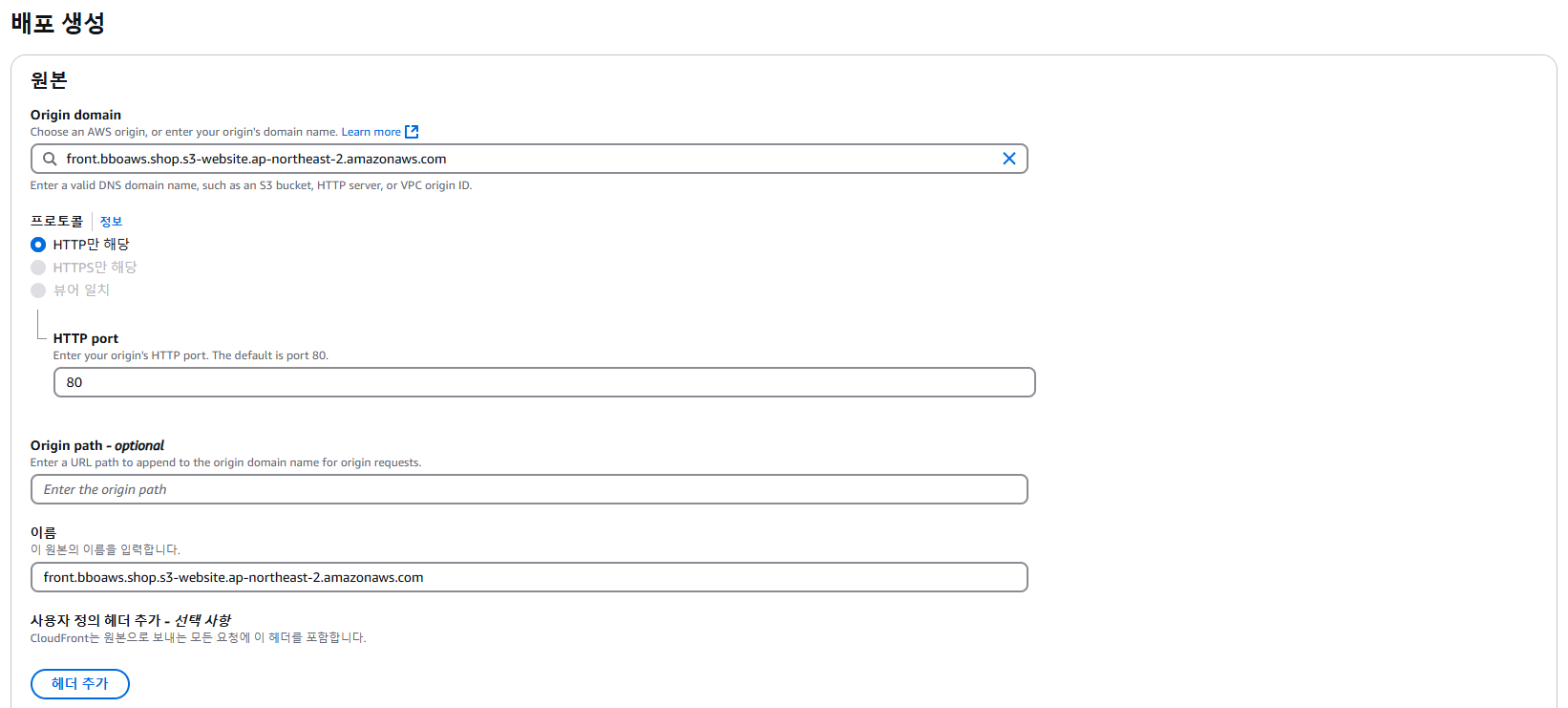Open the 정보 link next to 프로토콜
This screenshot has width=1568, height=708.
click(x=111, y=222)
